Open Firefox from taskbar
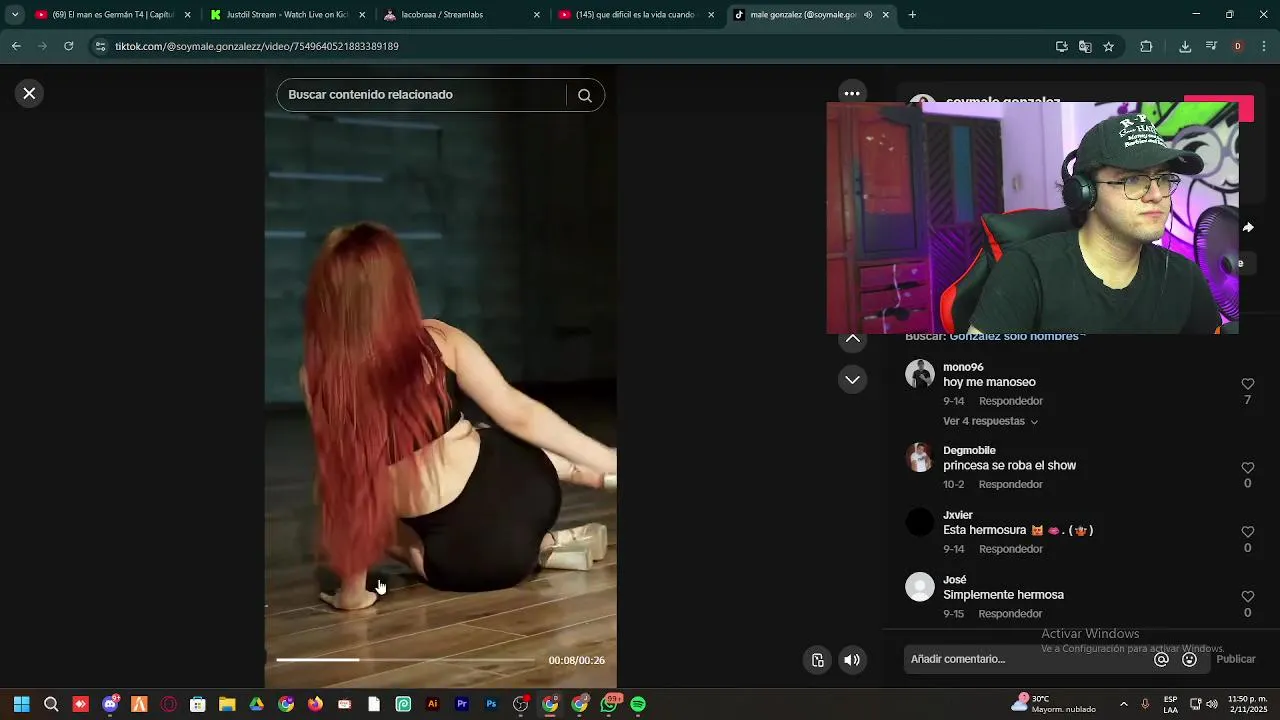 coord(315,704)
